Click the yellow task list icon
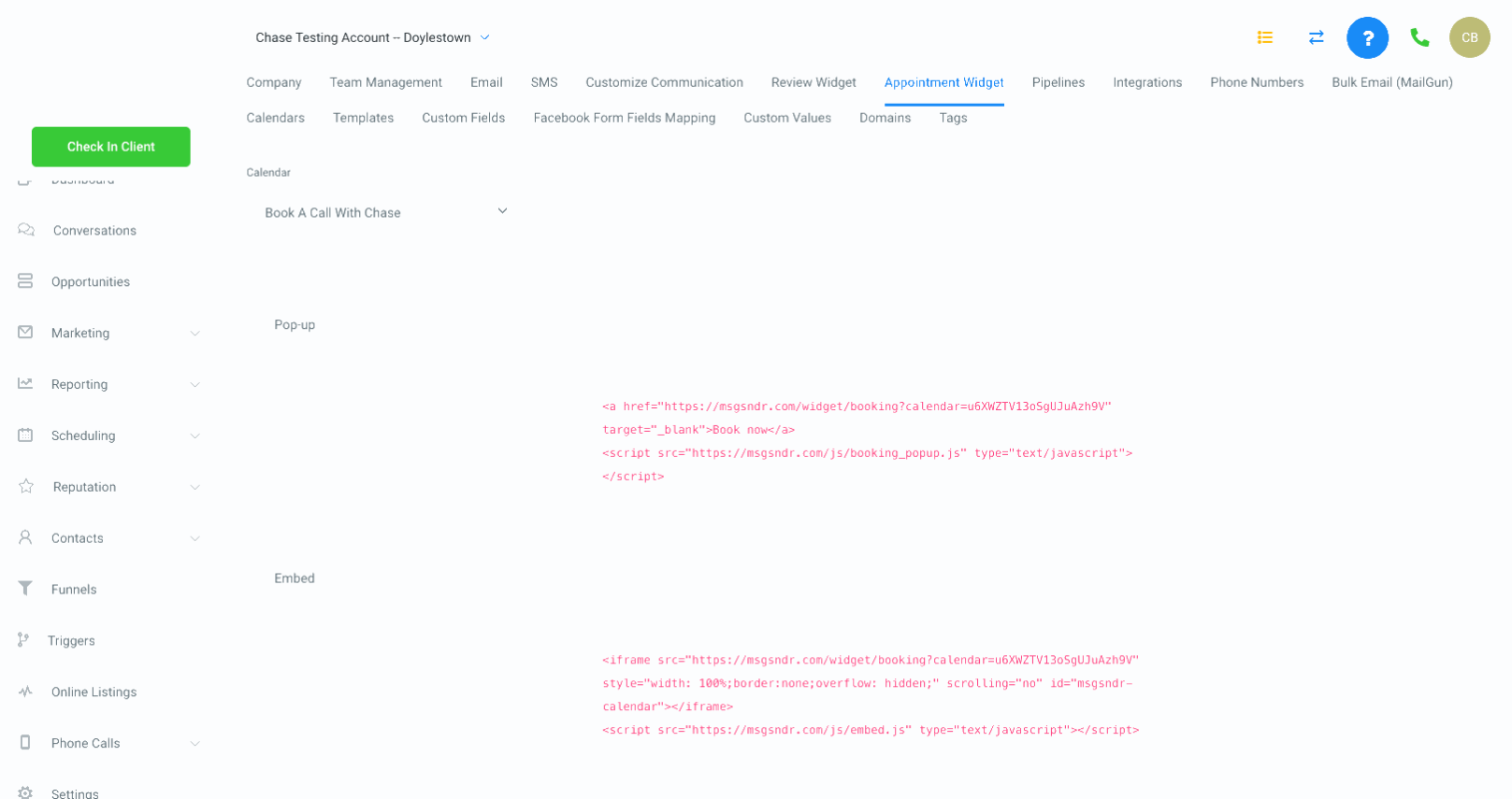Image resolution: width=1512 pixels, height=799 pixels. coord(1265,37)
